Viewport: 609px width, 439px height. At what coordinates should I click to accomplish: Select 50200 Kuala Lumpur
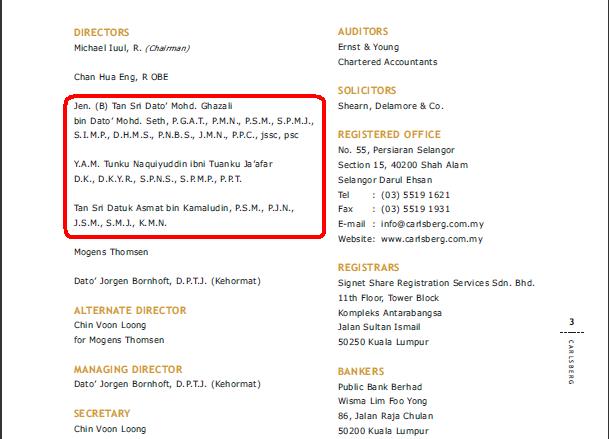(x=383, y=431)
